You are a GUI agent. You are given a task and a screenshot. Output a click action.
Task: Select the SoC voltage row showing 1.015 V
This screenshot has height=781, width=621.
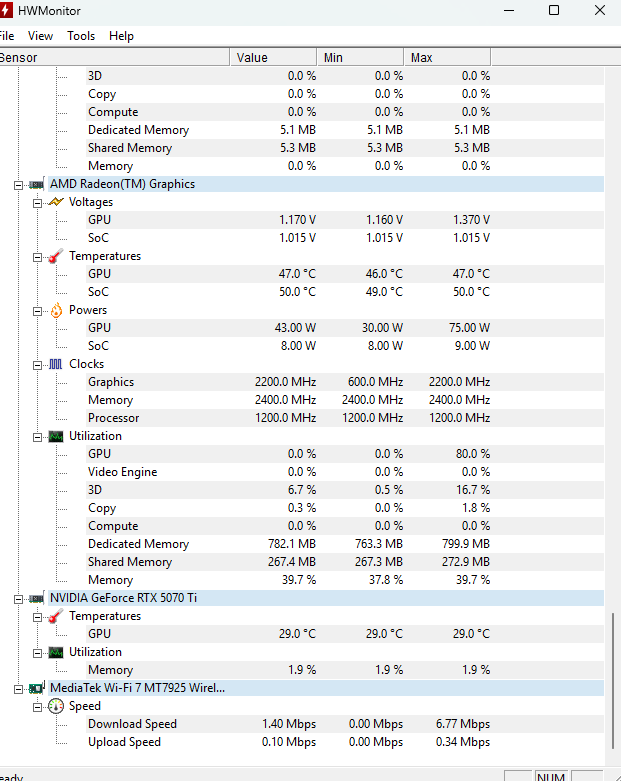345,238
